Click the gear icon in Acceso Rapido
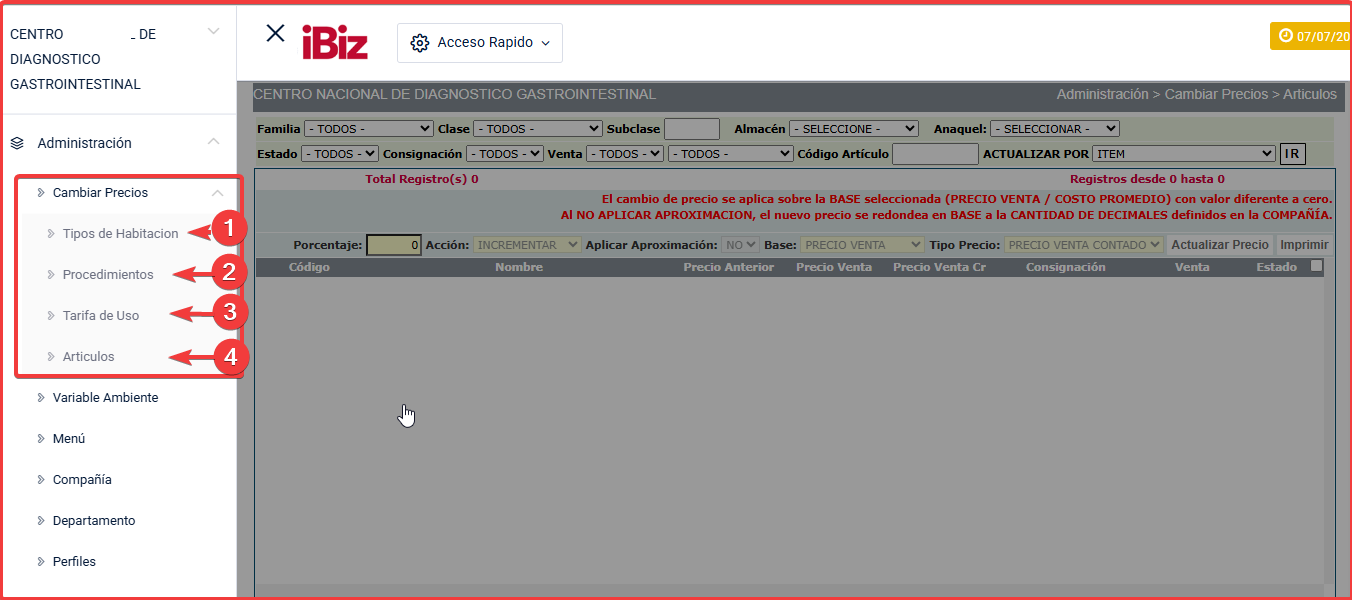 [420, 43]
